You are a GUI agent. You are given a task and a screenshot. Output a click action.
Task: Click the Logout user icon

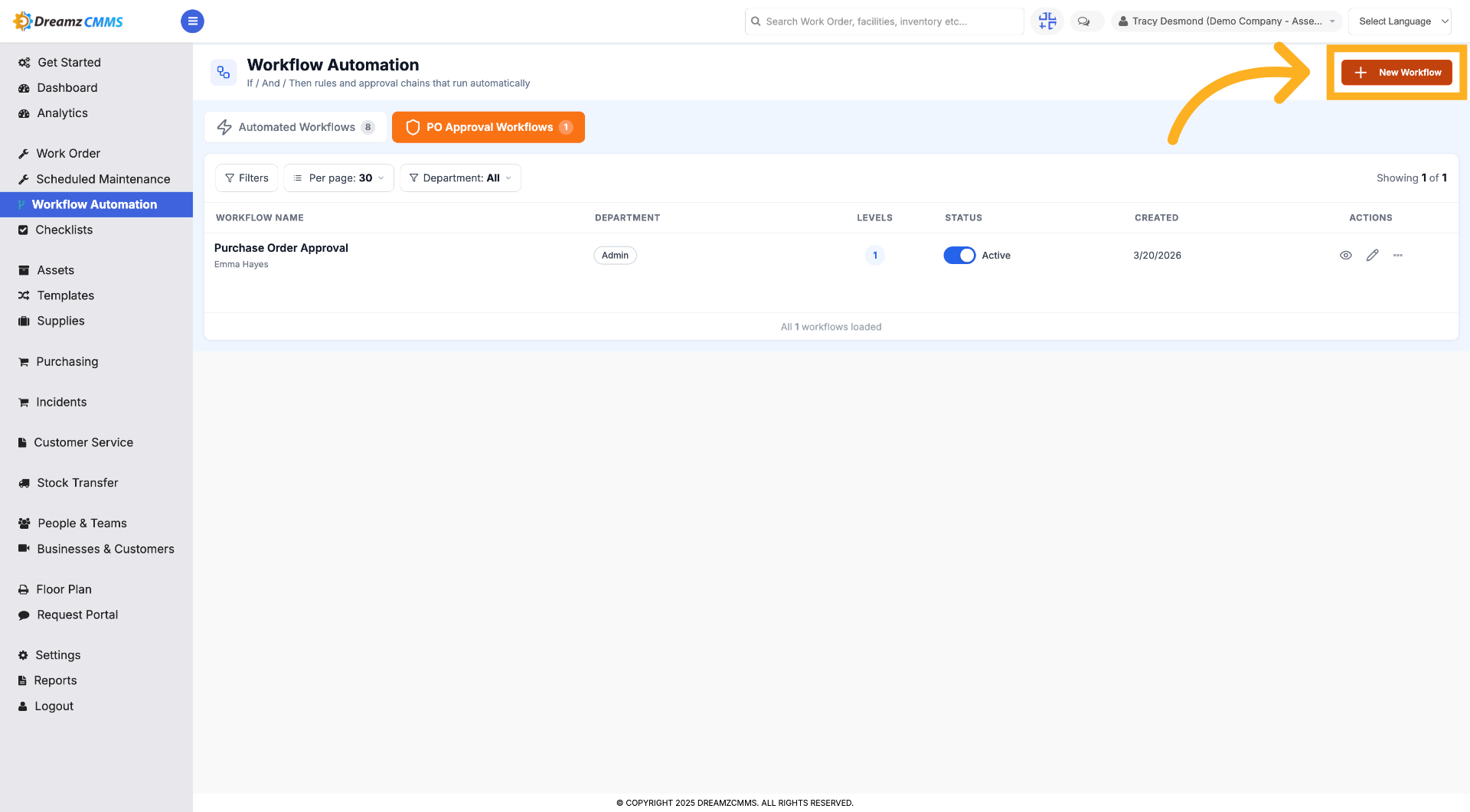click(23, 707)
